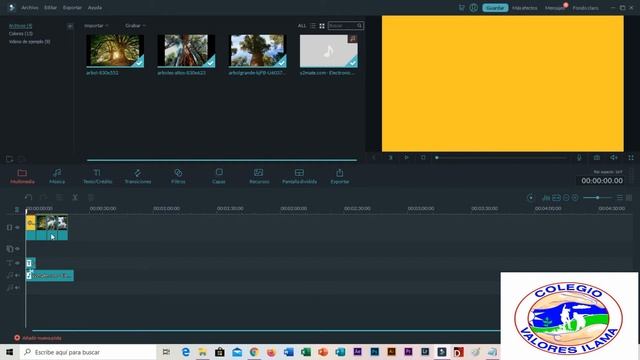Open the Ayuda menu
Viewport: 640px width, 360px height.
[x=95, y=8]
